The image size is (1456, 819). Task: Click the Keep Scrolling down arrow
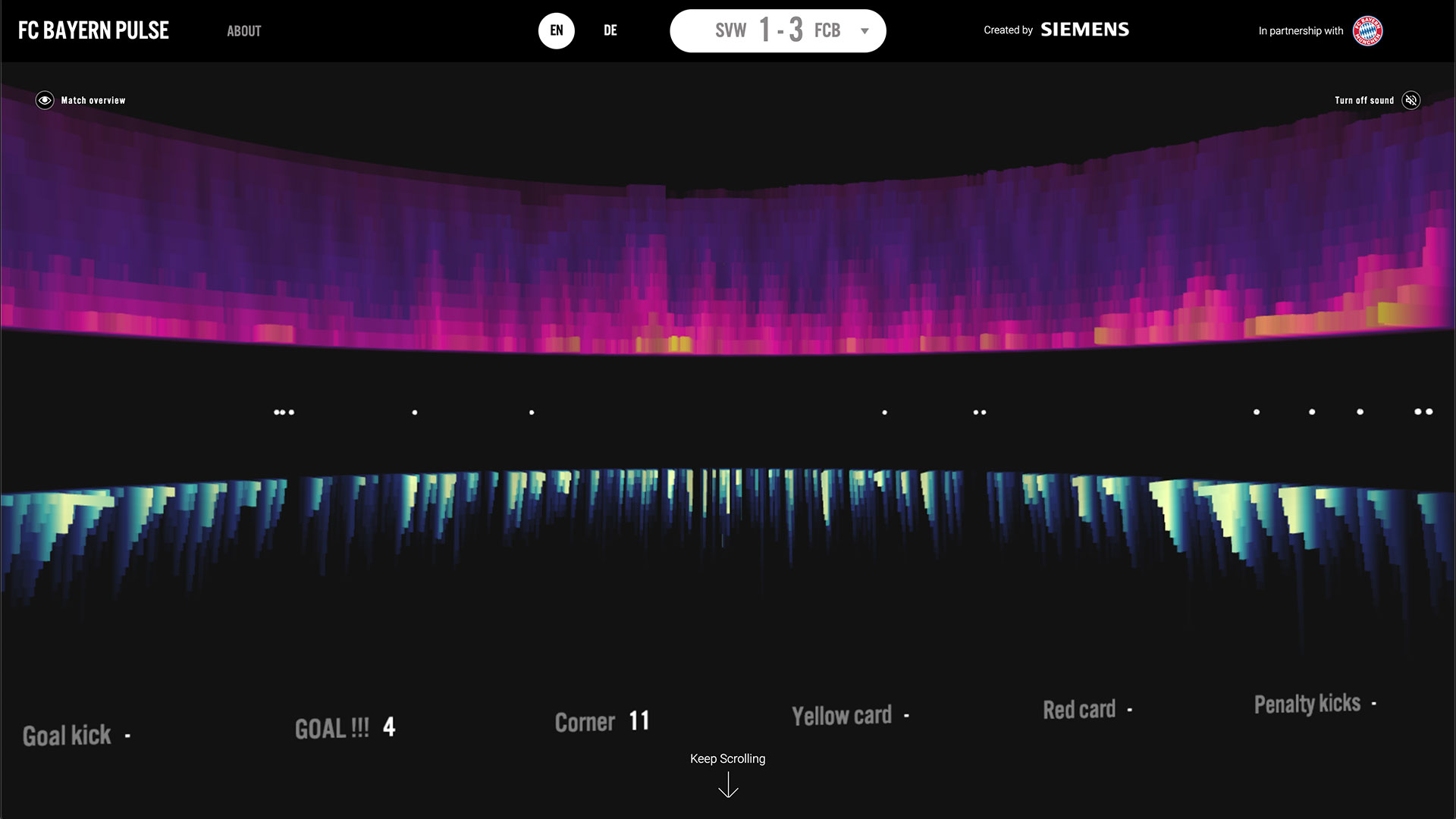tap(728, 785)
